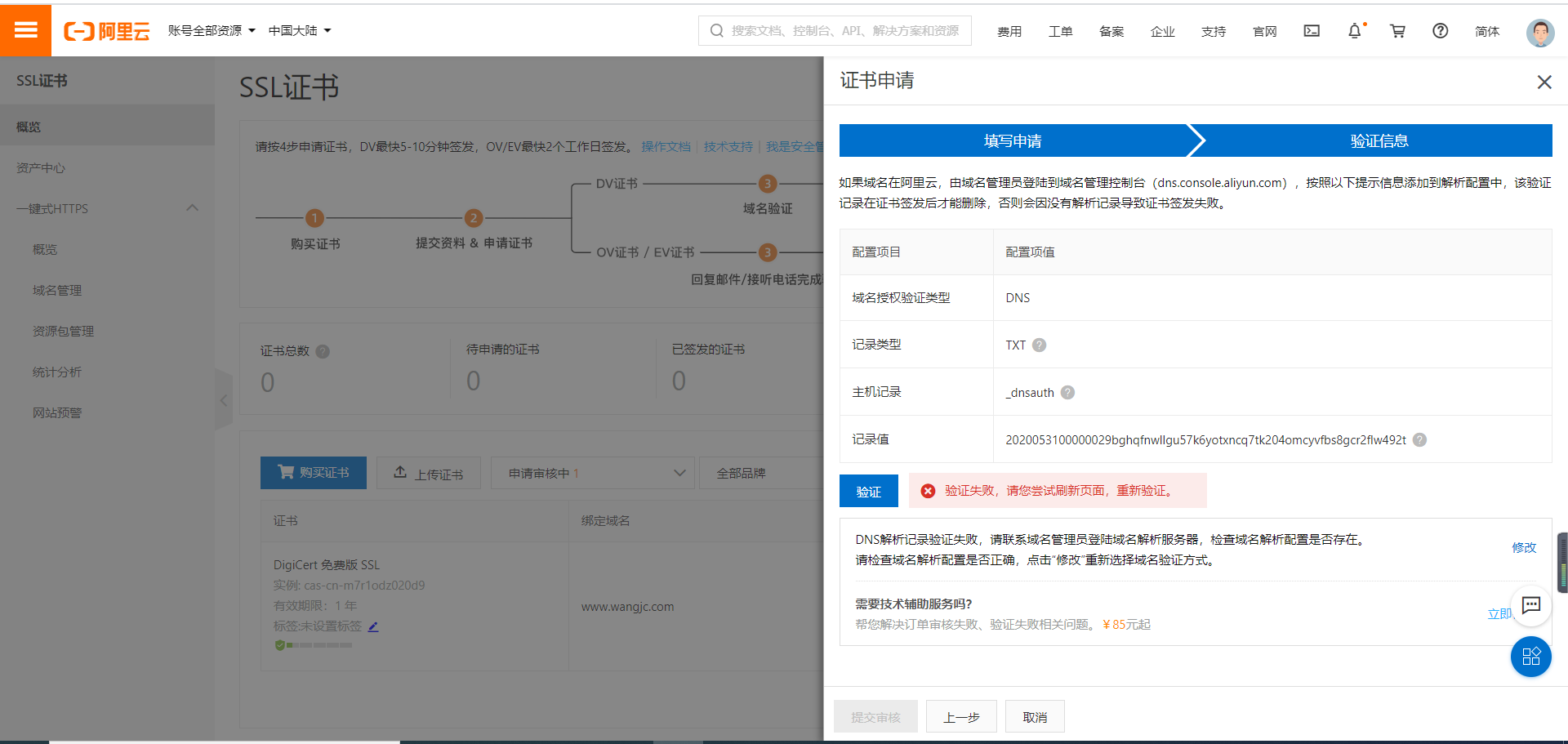Click the 修改 link
This screenshot has width=1568, height=744.
[x=1524, y=547]
